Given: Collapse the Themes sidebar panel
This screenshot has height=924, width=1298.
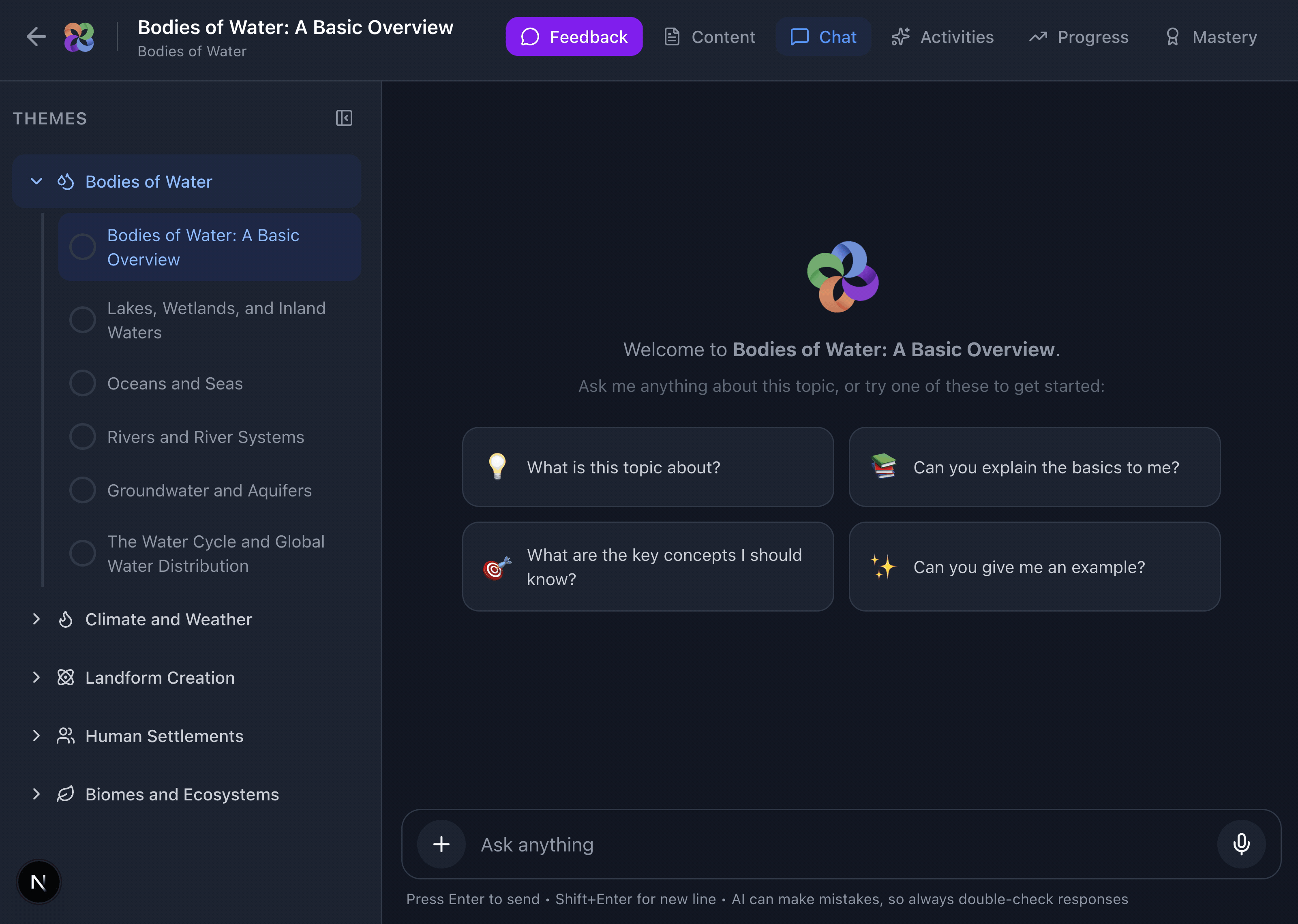Looking at the screenshot, I should tap(344, 118).
